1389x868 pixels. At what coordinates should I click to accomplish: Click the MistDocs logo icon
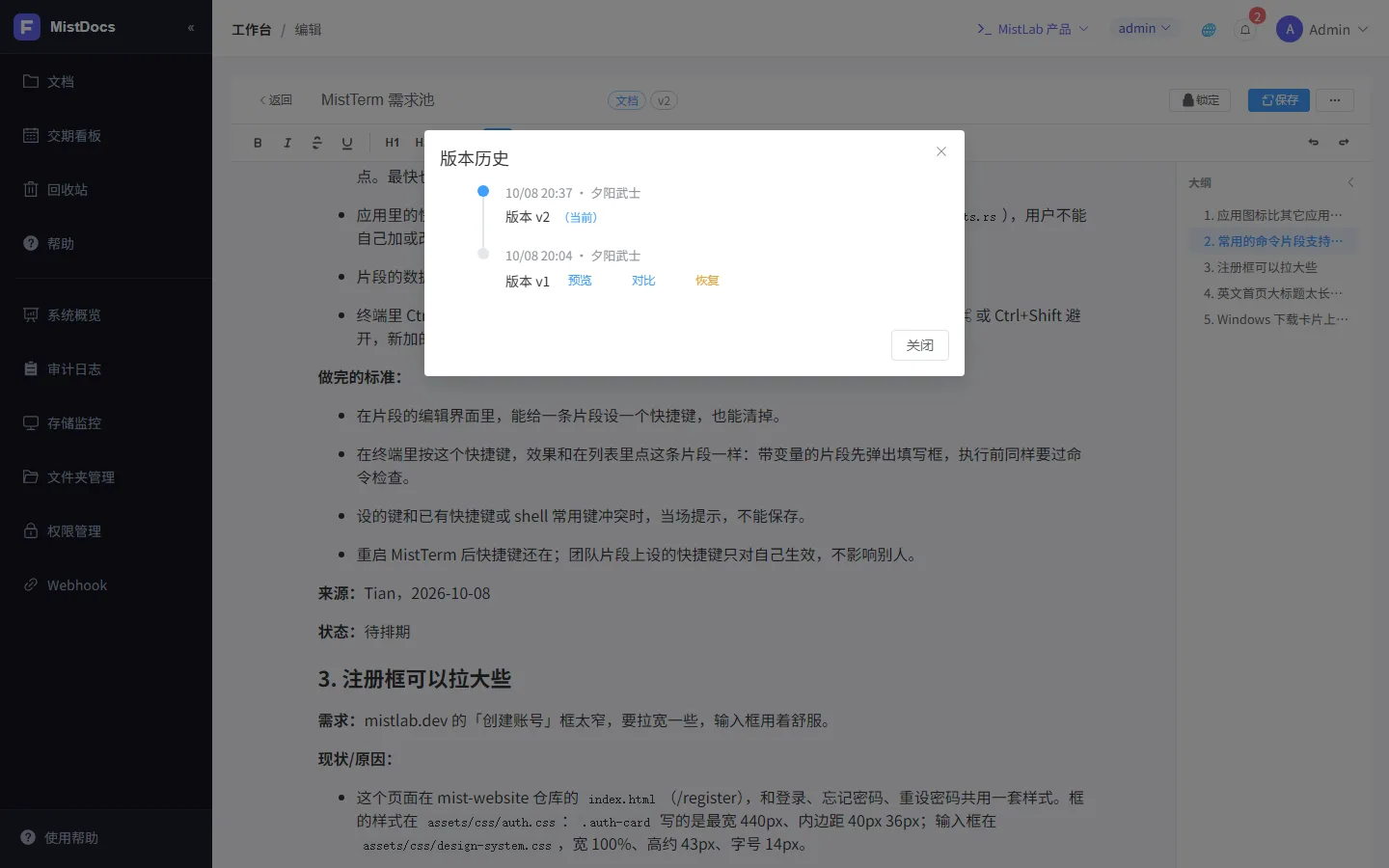[27, 27]
